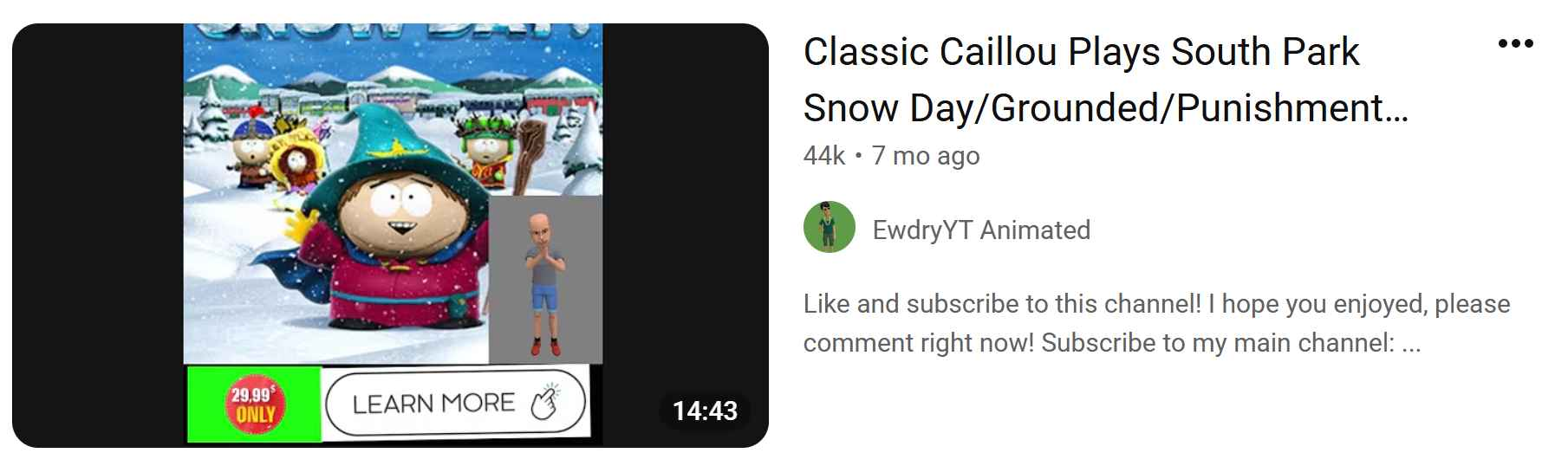
Task: Open the three-dot more options menu
Action: [x=1515, y=43]
